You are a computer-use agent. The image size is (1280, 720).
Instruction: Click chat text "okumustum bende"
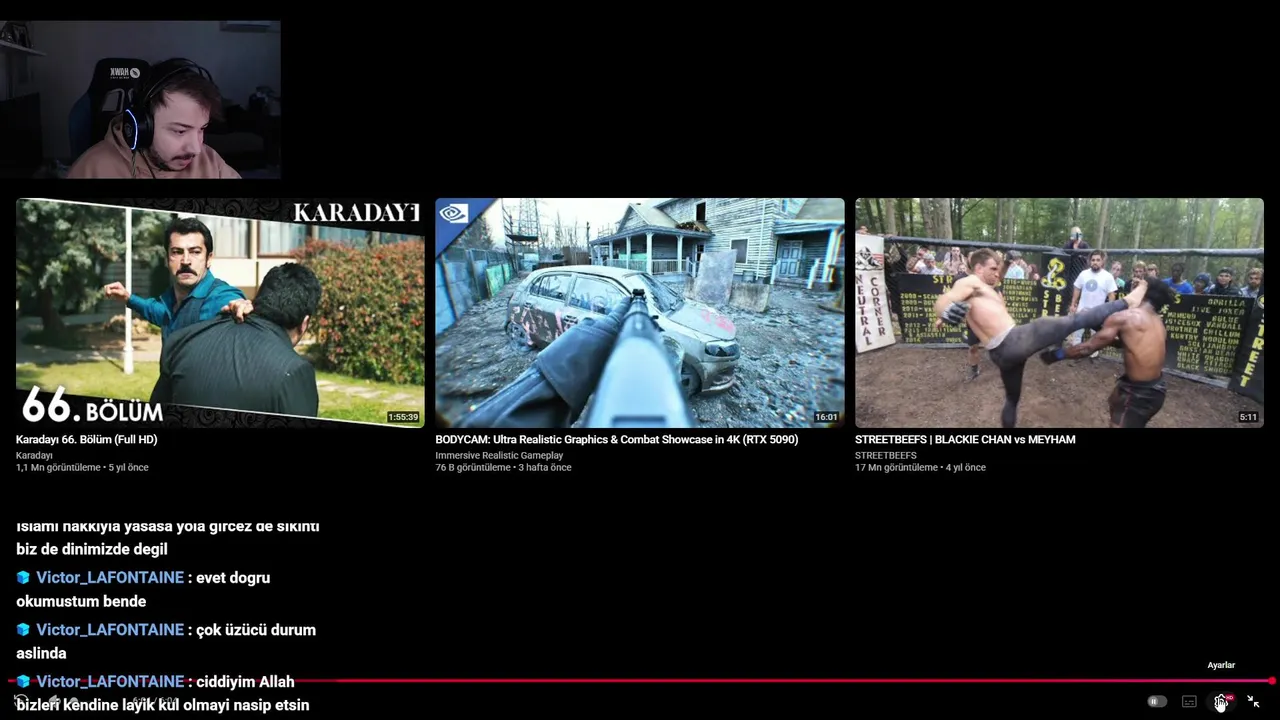(x=81, y=602)
